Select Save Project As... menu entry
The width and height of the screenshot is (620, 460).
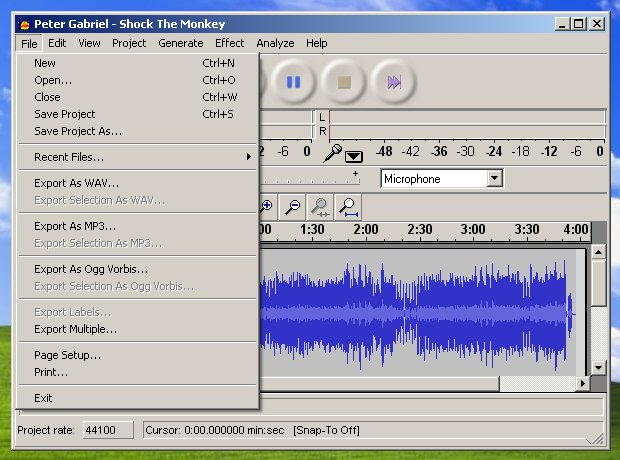[138, 131]
